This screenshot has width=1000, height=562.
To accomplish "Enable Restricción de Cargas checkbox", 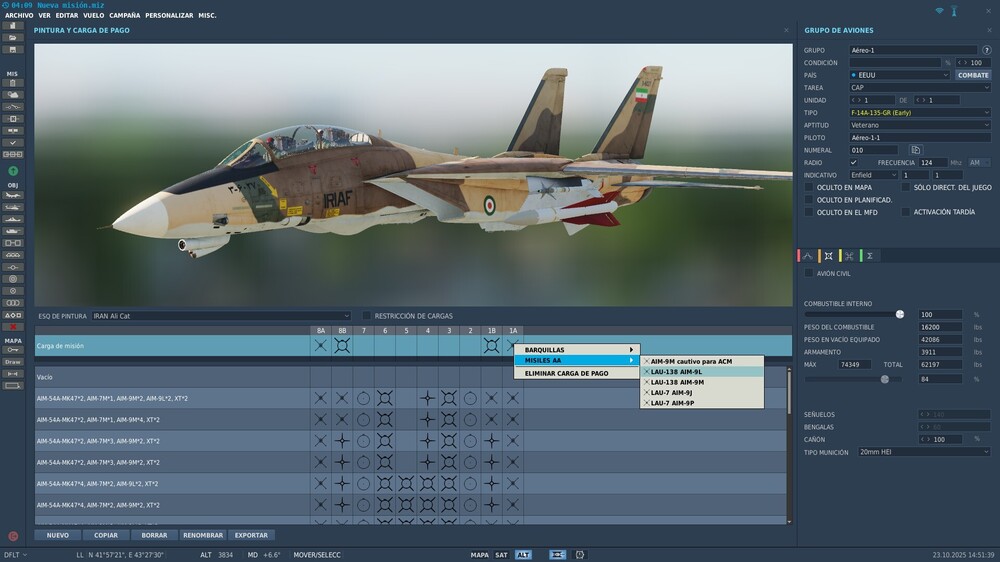I will (367, 316).
